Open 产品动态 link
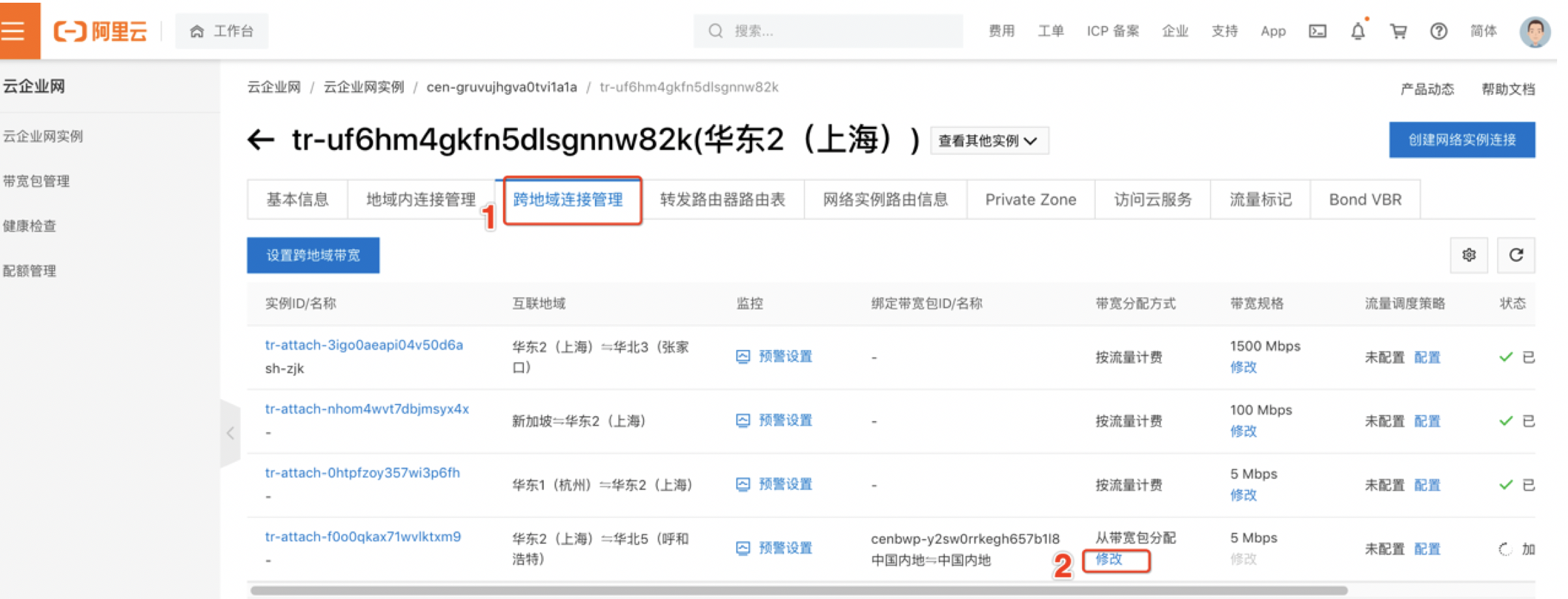This screenshot has width=1568, height=599. click(x=1427, y=89)
